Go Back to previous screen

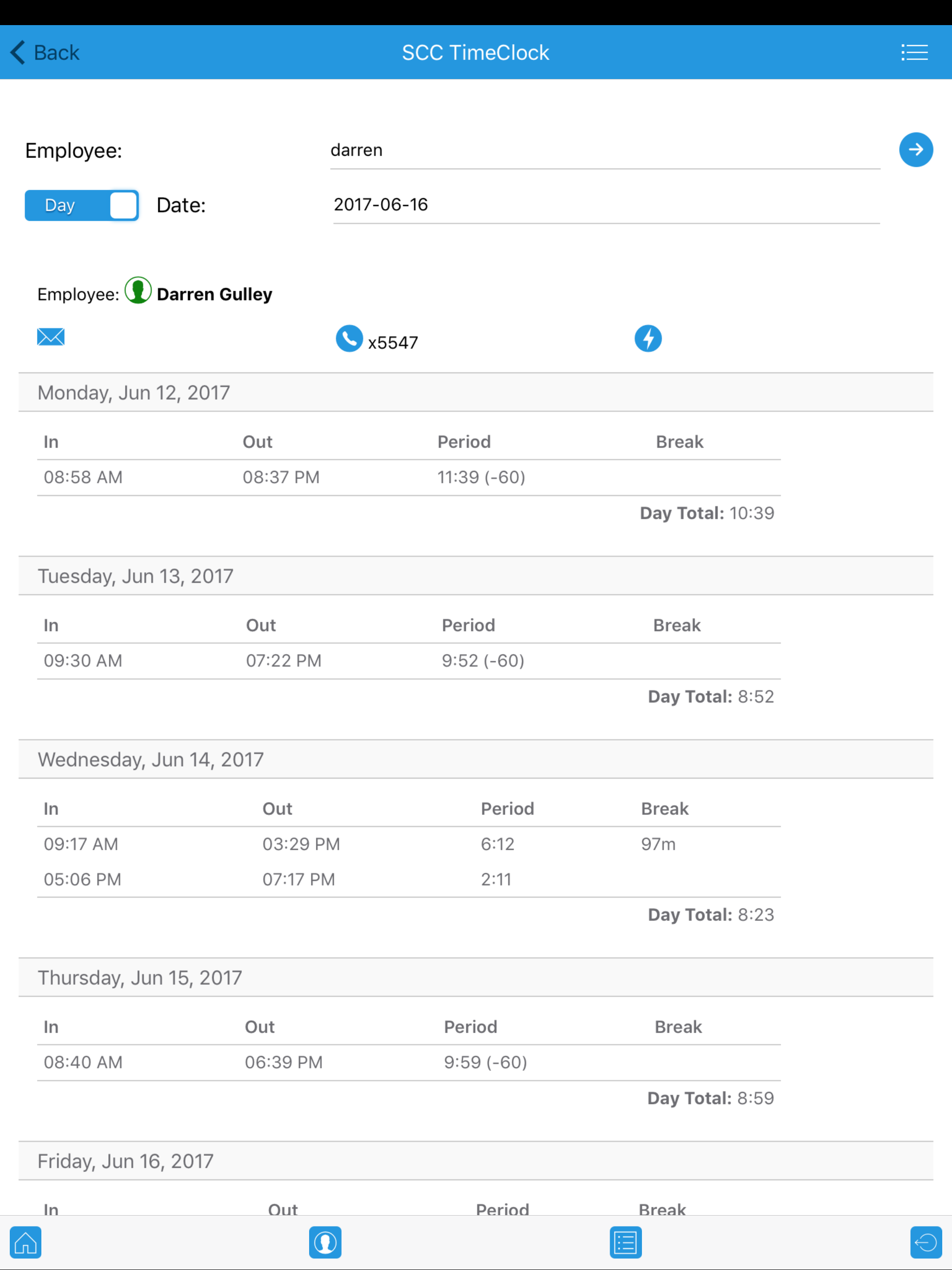point(45,52)
